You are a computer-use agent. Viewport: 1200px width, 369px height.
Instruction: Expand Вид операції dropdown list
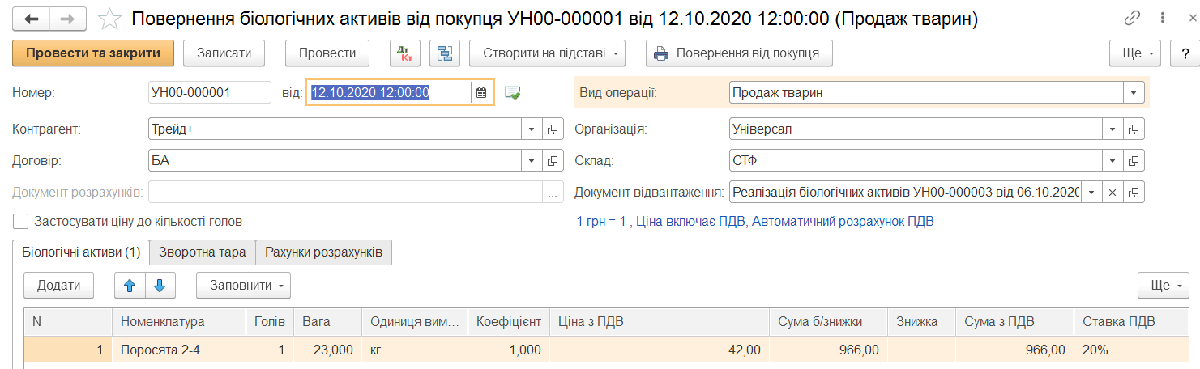click(x=1133, y=93)
